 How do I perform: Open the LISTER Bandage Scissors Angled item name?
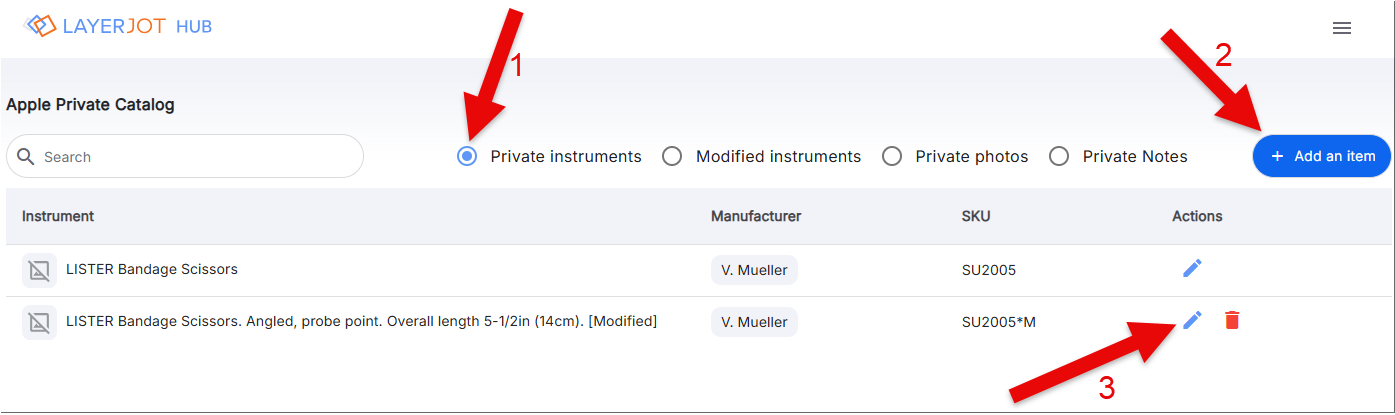361,321
